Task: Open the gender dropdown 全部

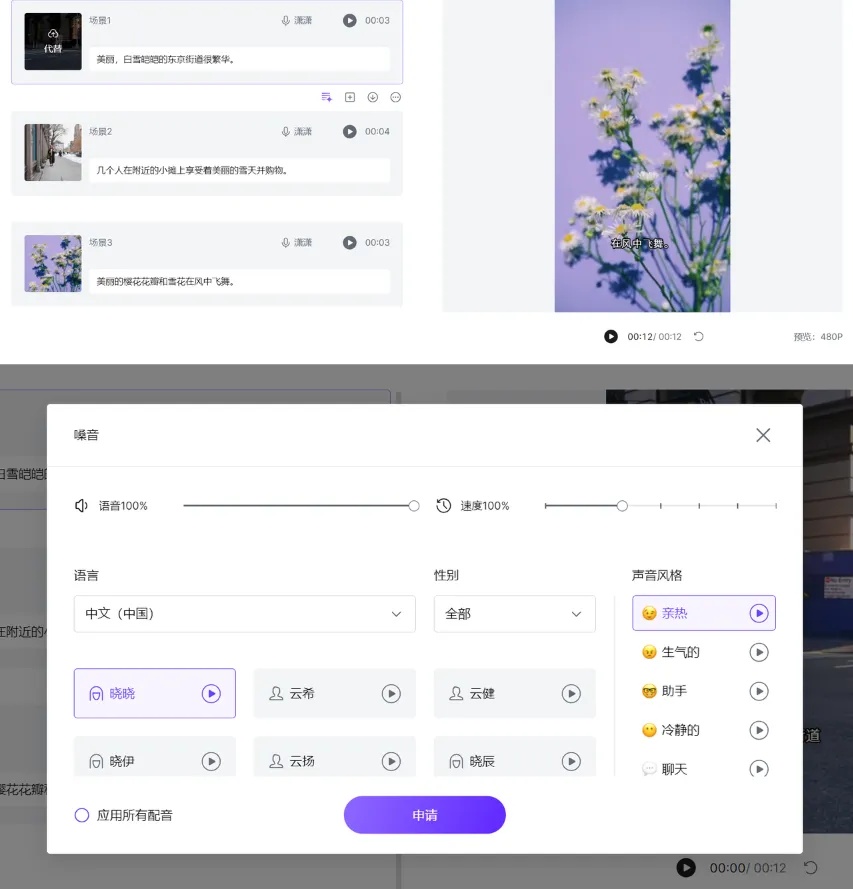Action: [x=515, y=613]
